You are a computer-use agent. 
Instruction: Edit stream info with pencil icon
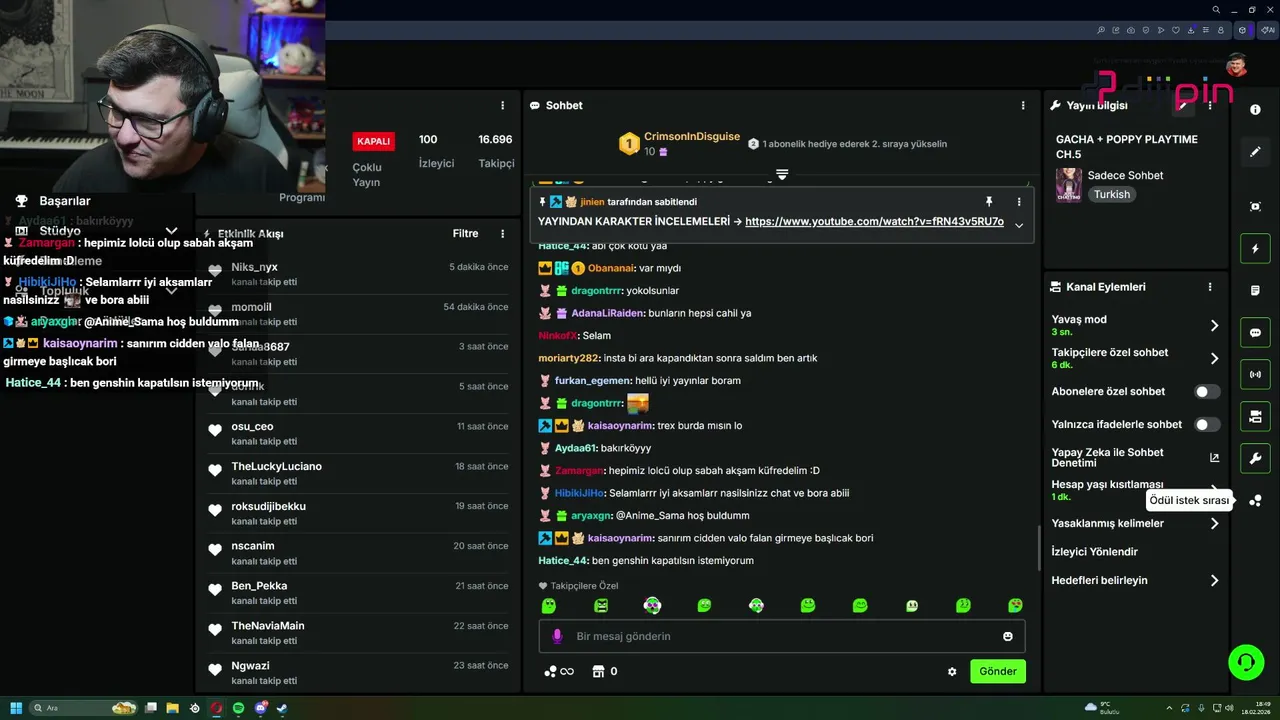(1183, 105)
